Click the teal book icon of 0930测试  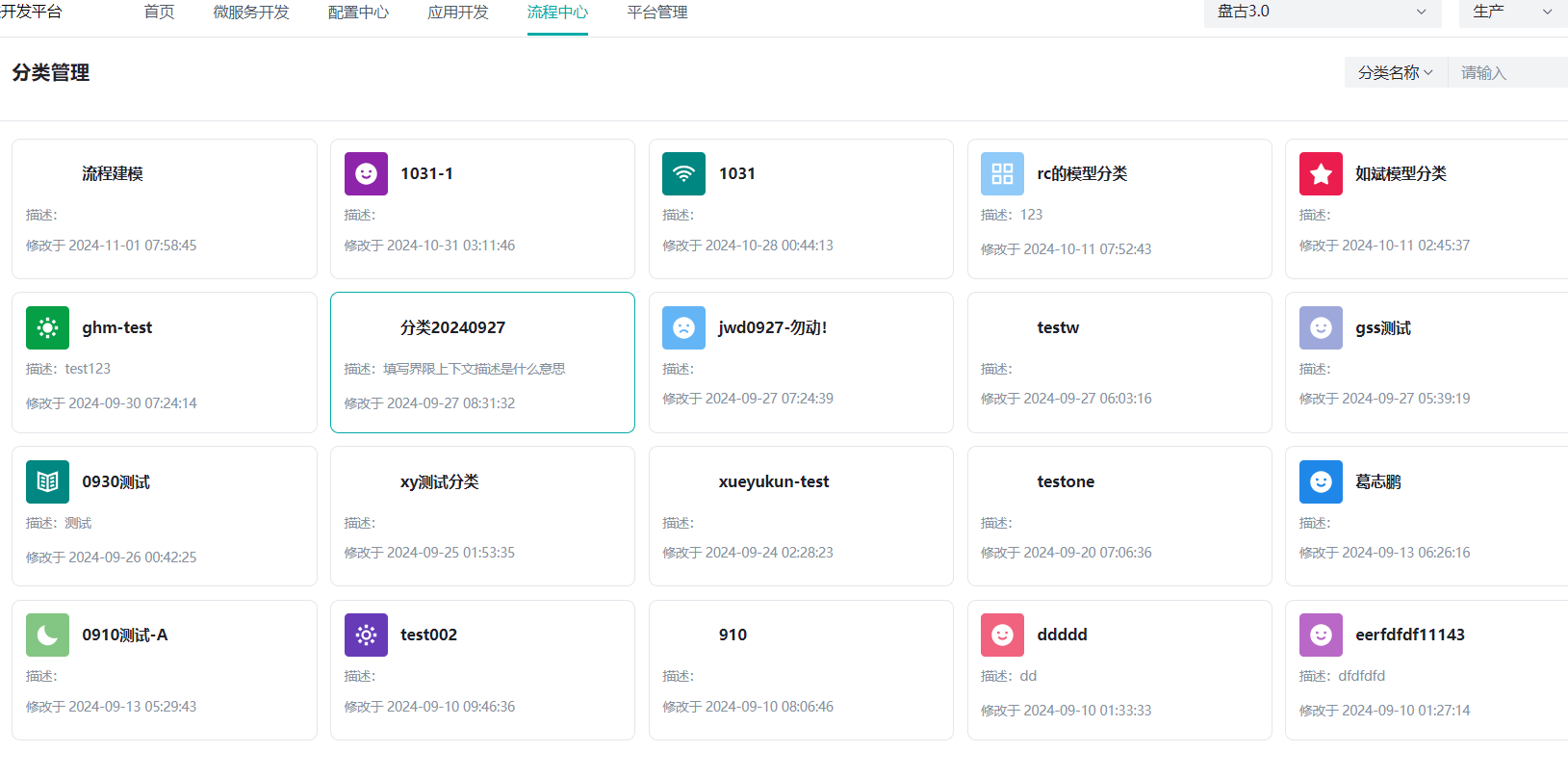[47, 481]
